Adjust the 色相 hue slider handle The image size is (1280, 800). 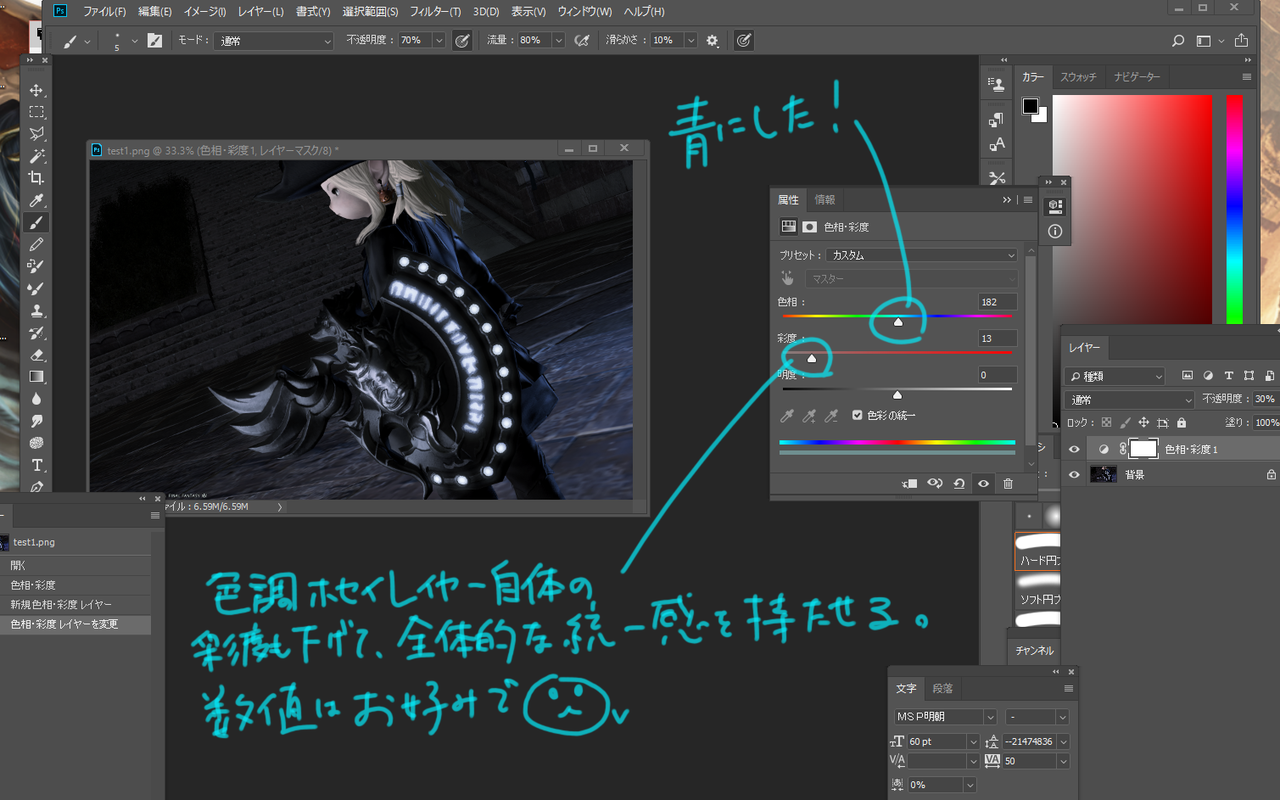tap(898, 322)
